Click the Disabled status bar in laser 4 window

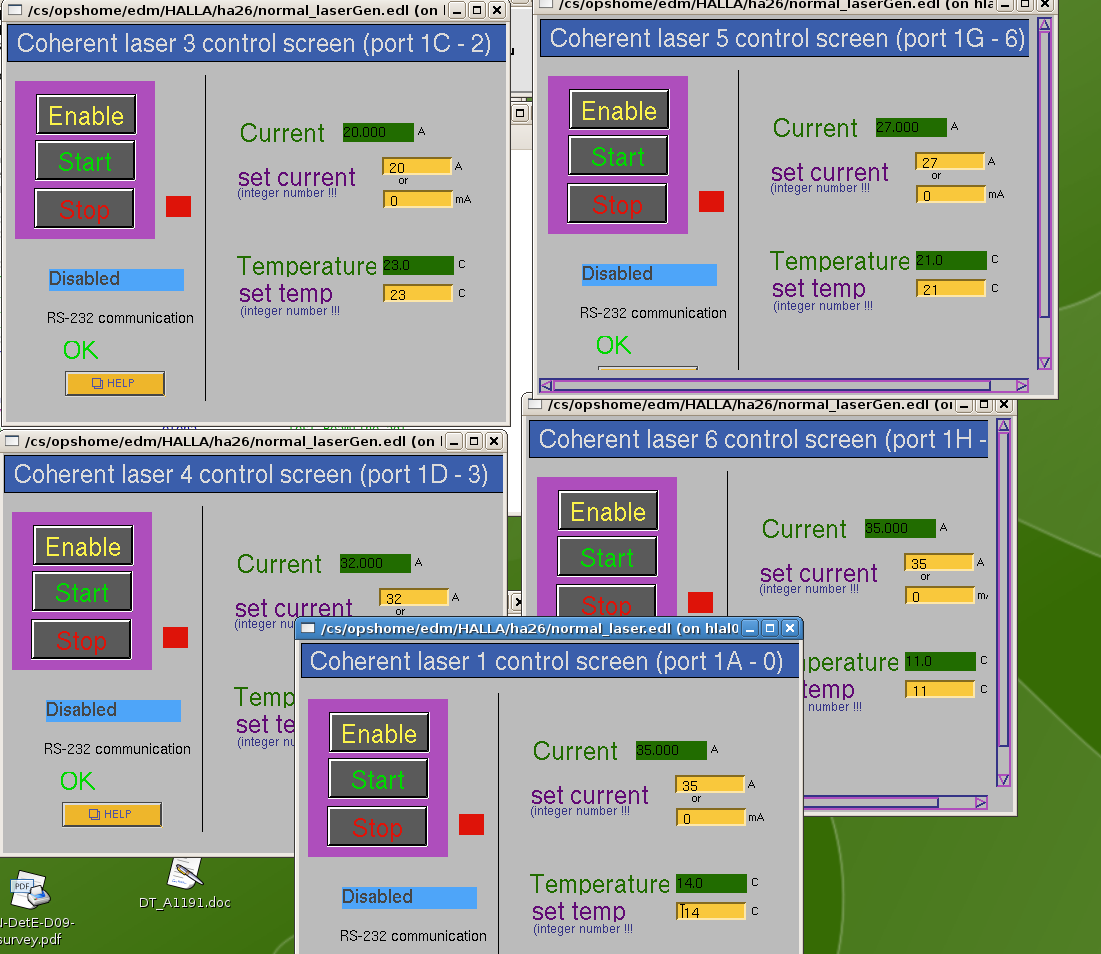[x=113, y=710]
